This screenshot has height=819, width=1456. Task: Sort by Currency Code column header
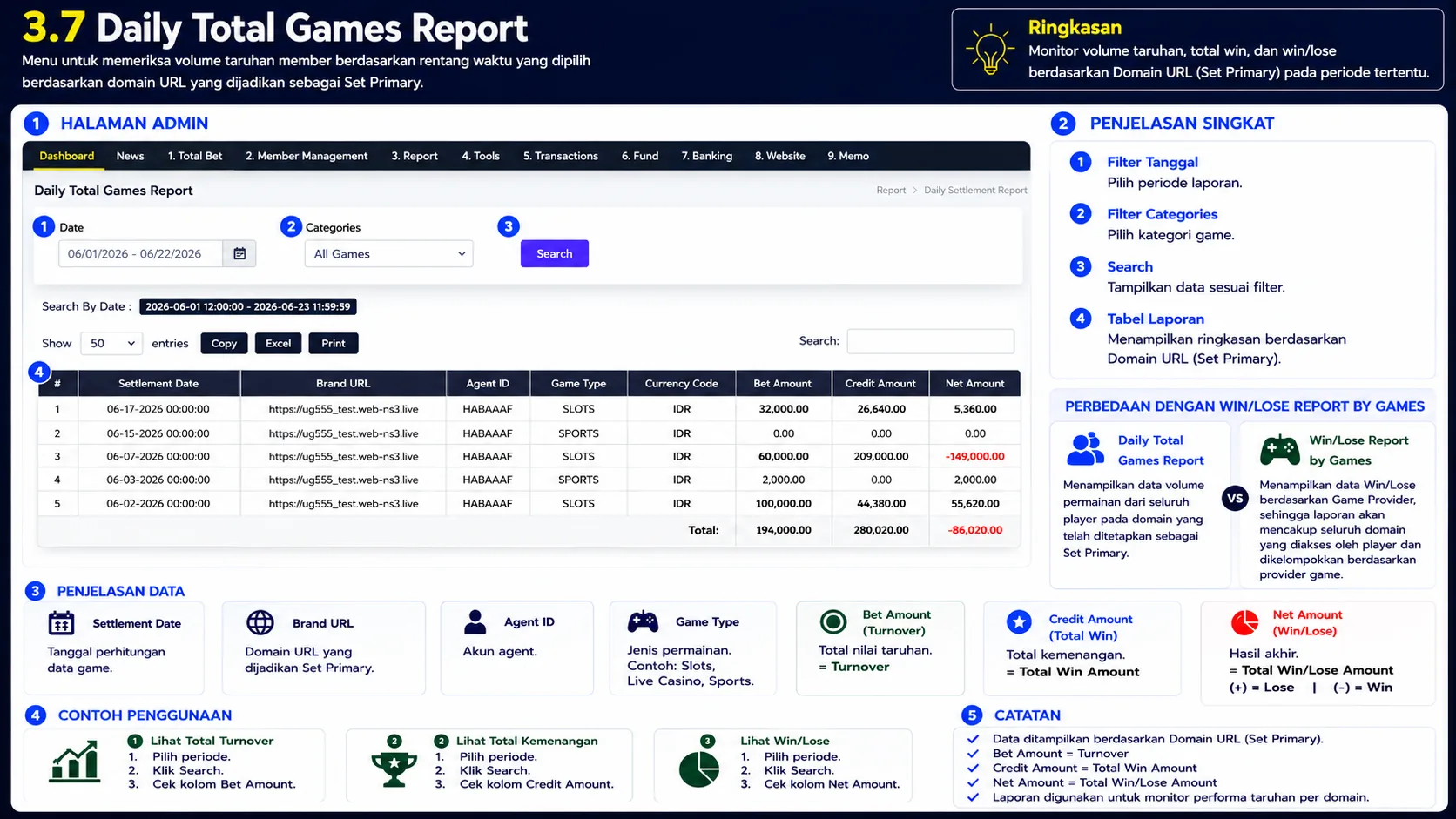(681, 383)
